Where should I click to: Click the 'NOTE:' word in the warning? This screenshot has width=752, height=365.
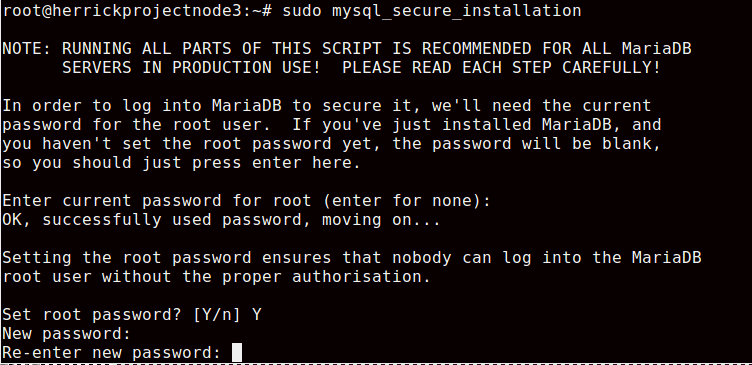click(x=27, y=48)
